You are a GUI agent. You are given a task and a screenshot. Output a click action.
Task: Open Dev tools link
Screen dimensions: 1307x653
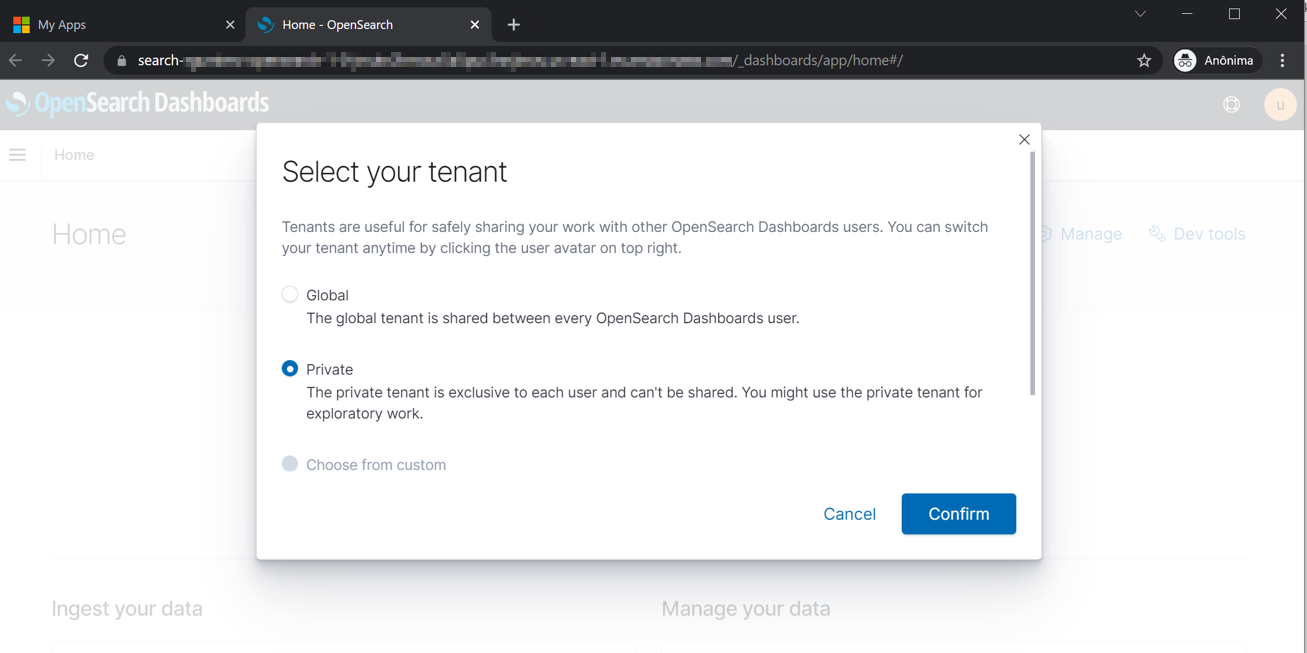[x=1197, y=234]
